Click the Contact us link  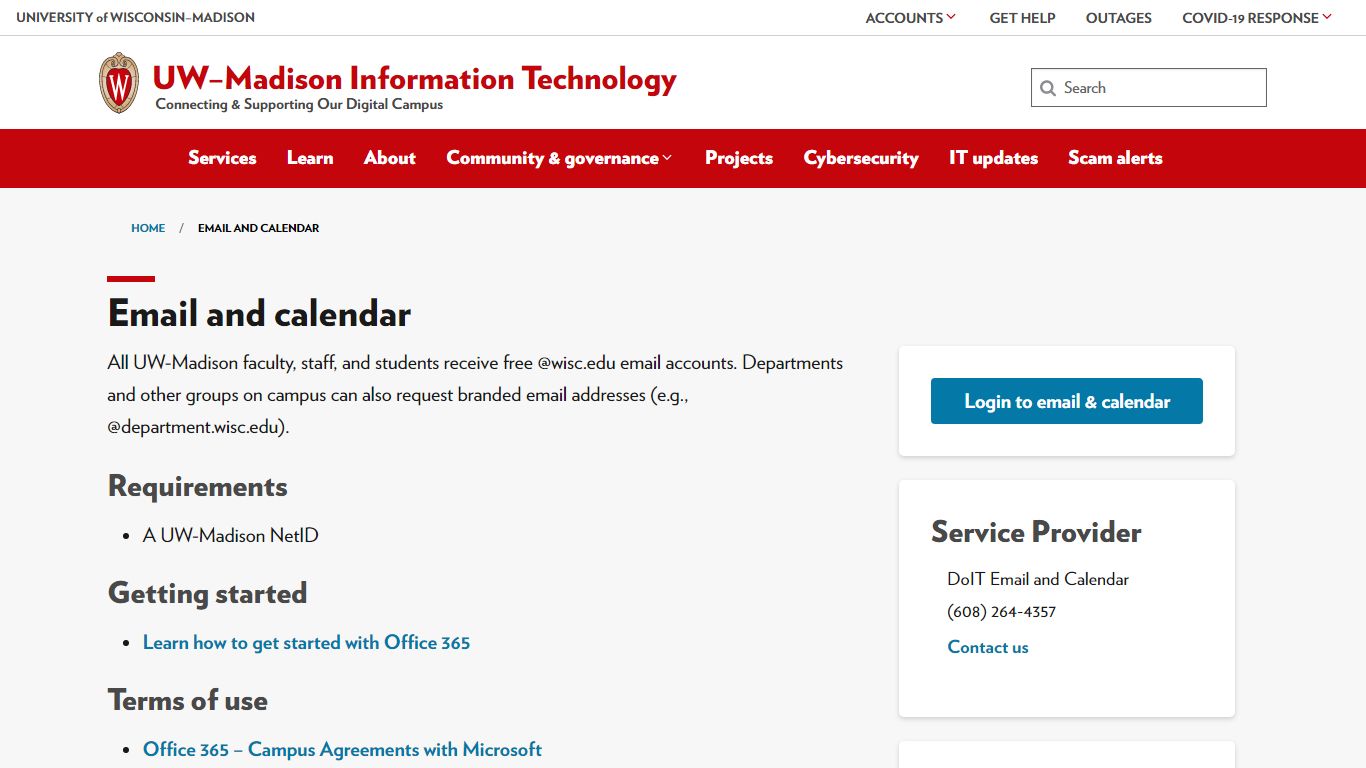pyautogui.click(x=988, y=647)
